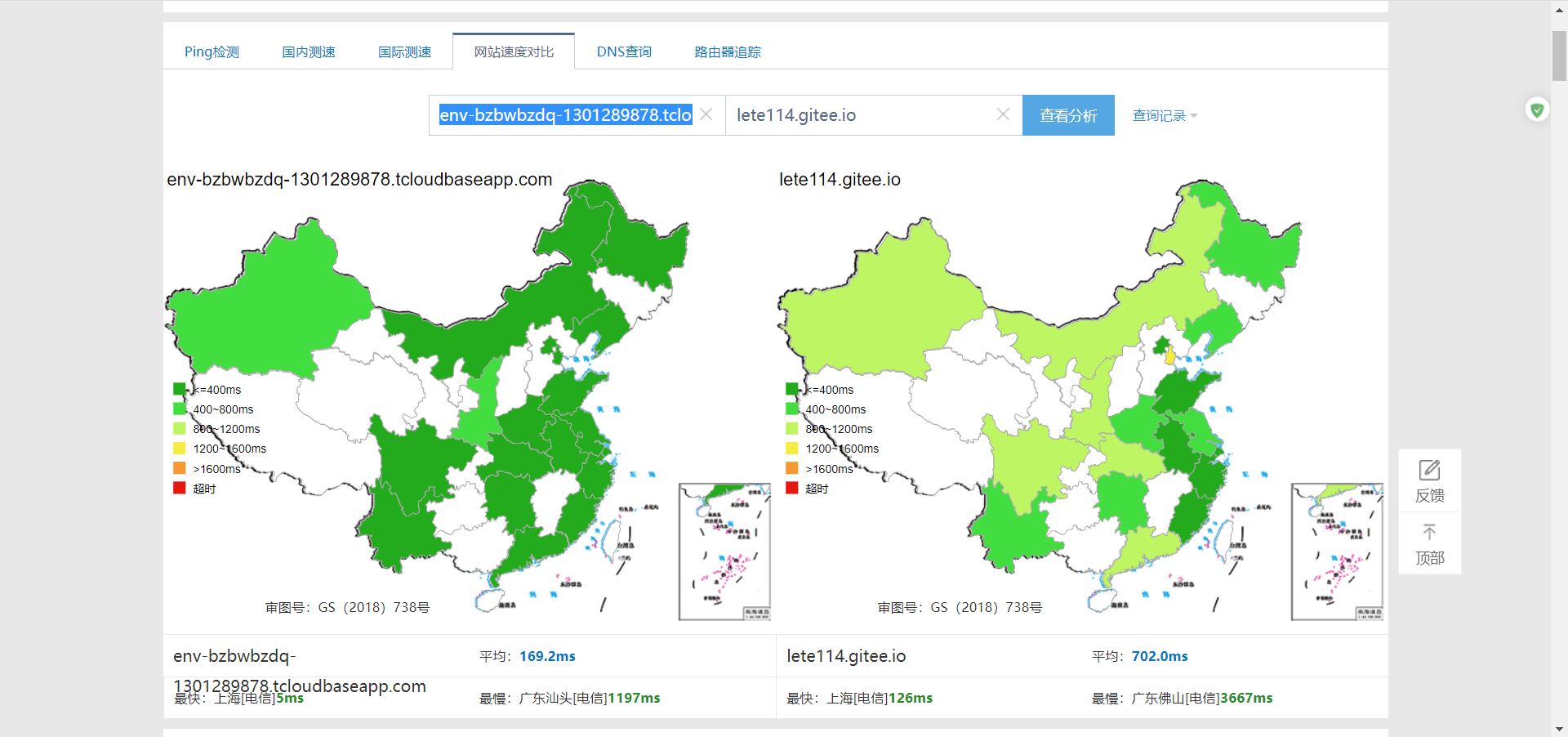This screenshot has width=1568, height=737.
Task: Clear the lete114.gitee.io input field
Action: click(x=1003, y=115)
